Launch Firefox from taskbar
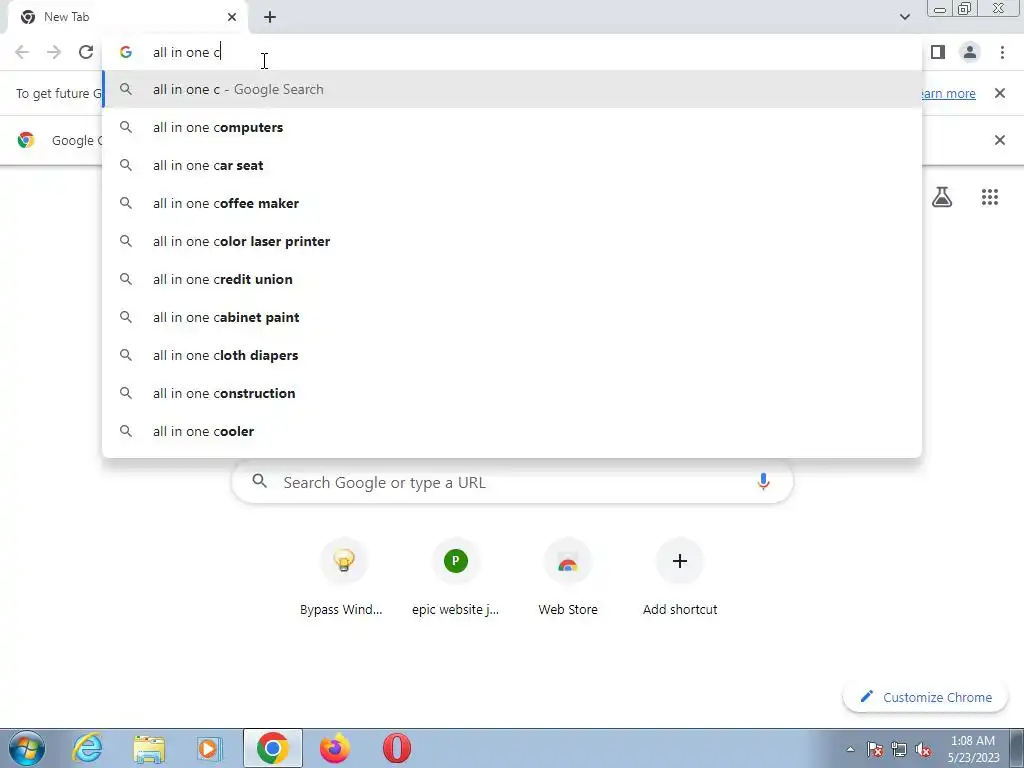This screenshot has height=768, width=1024. pos(334,748)
